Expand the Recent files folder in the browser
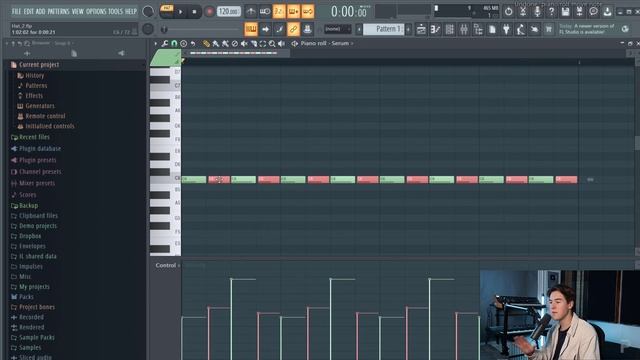This screenshot has width=640, height=360. pyautogui.click(x=34, y=137)
